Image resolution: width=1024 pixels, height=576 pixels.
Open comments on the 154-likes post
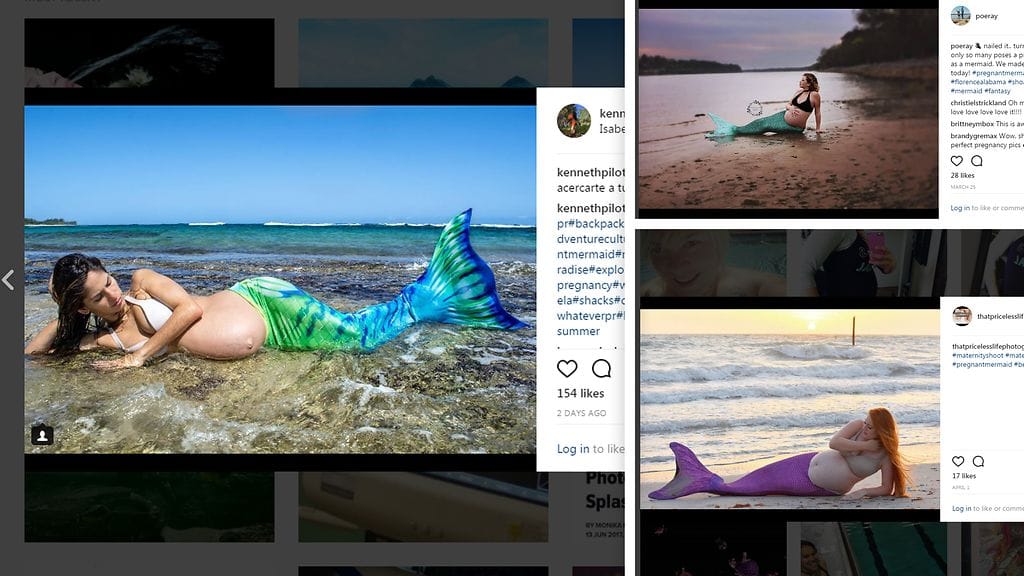[x=601, y=368]
